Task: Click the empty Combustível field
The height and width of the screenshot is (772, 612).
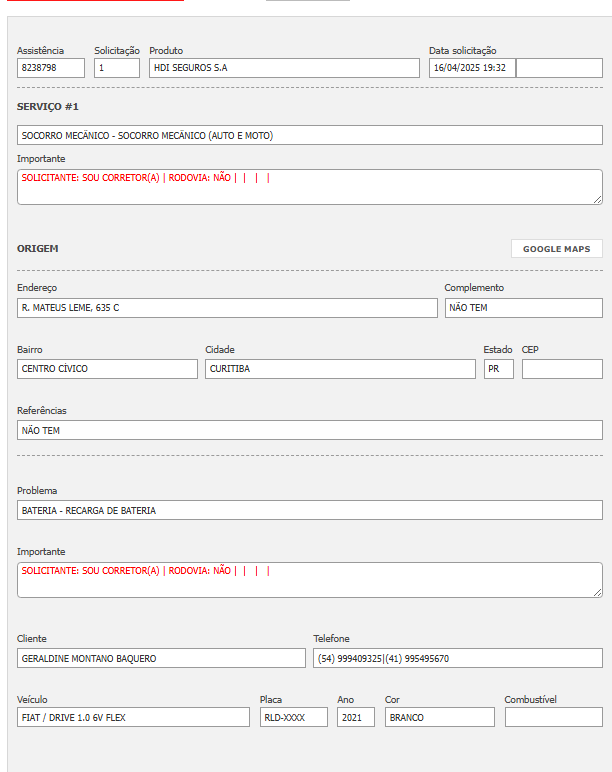Action: pyautogui.click(x=553, y=717)
